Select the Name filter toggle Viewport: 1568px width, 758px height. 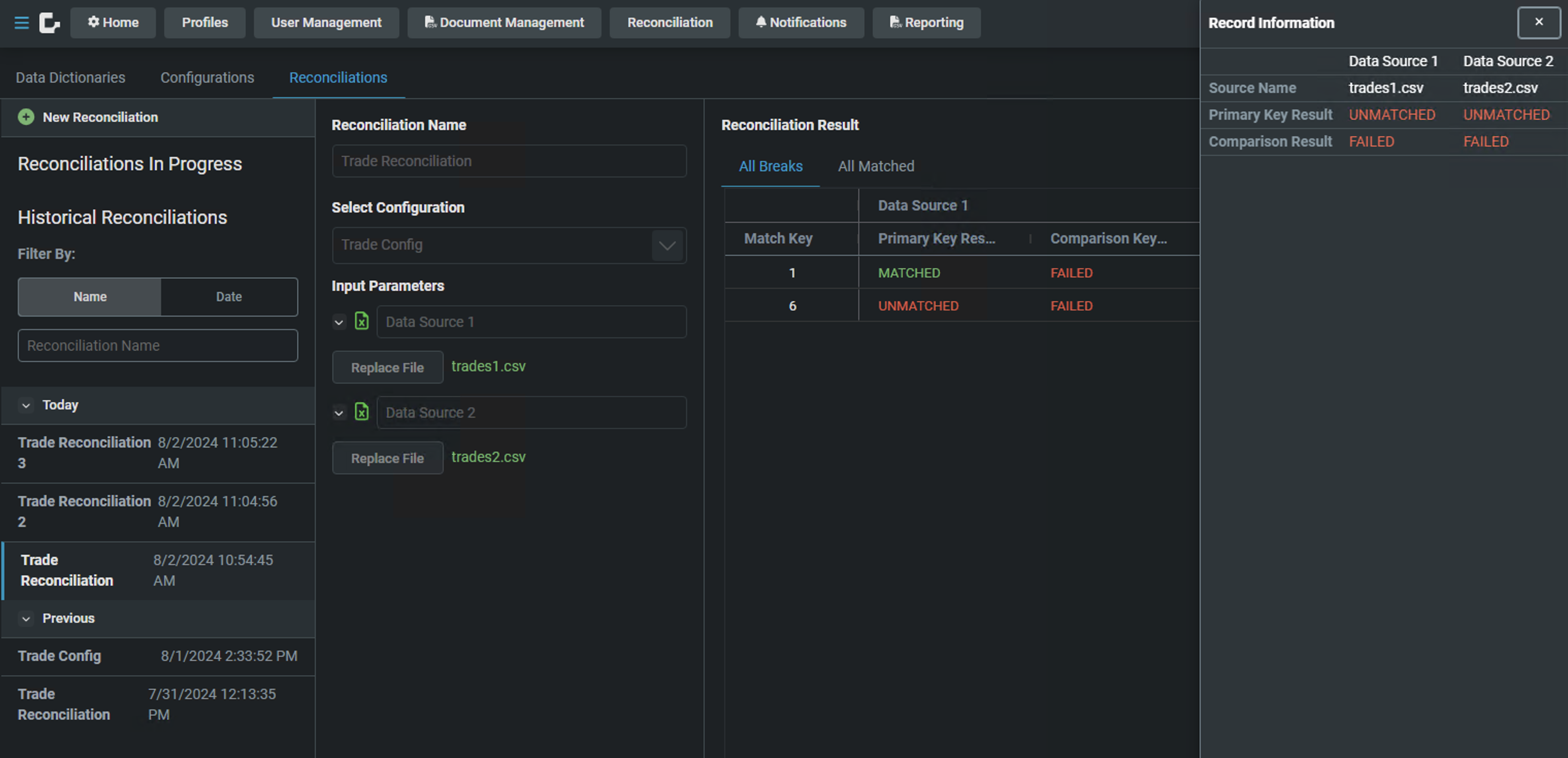pyautogui.click(x=90, y=297)
